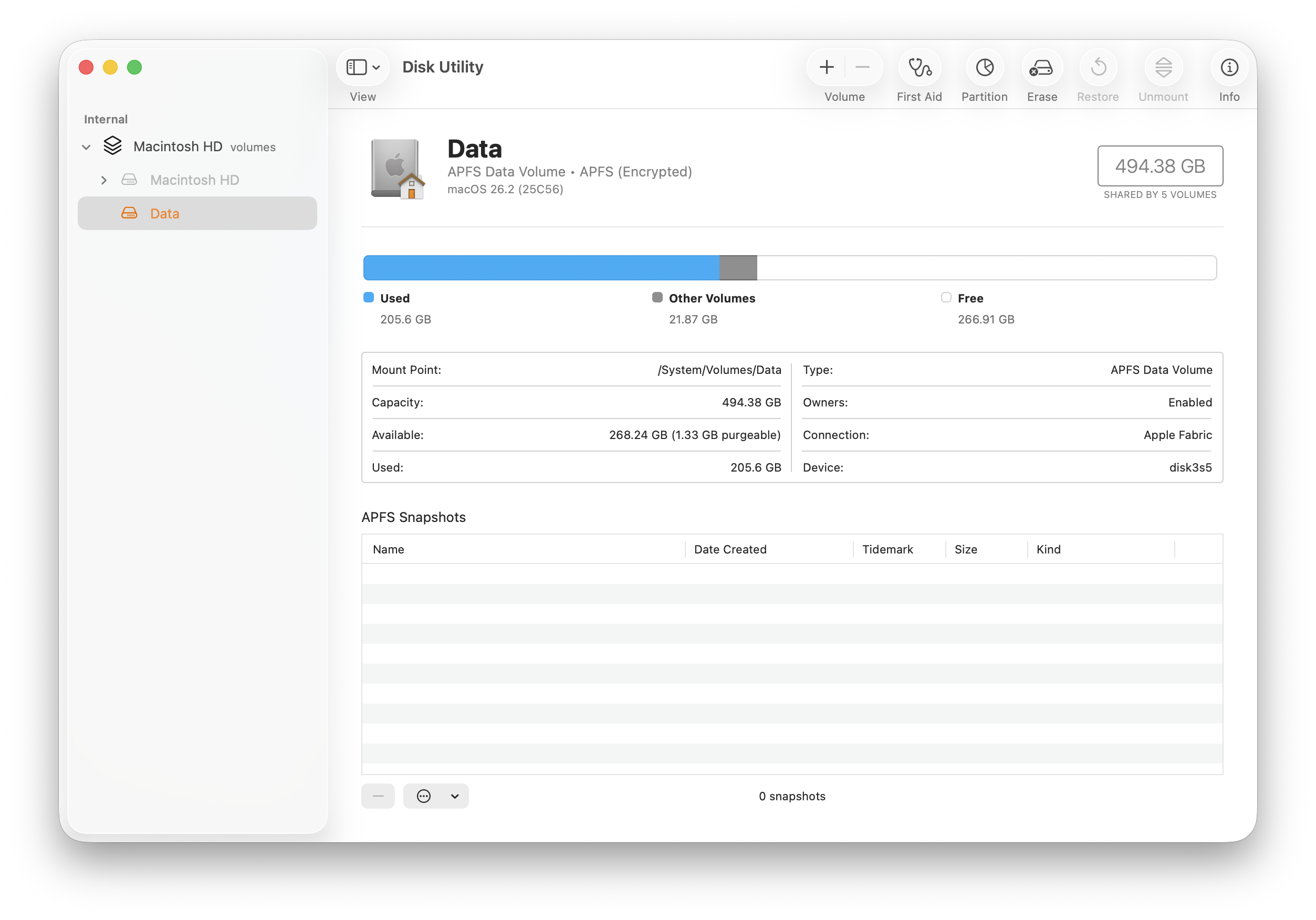The height and width of the screenshot is (920, 1316).
Task: Open the snapshot chevron dropdown menu
Action: 455,796
